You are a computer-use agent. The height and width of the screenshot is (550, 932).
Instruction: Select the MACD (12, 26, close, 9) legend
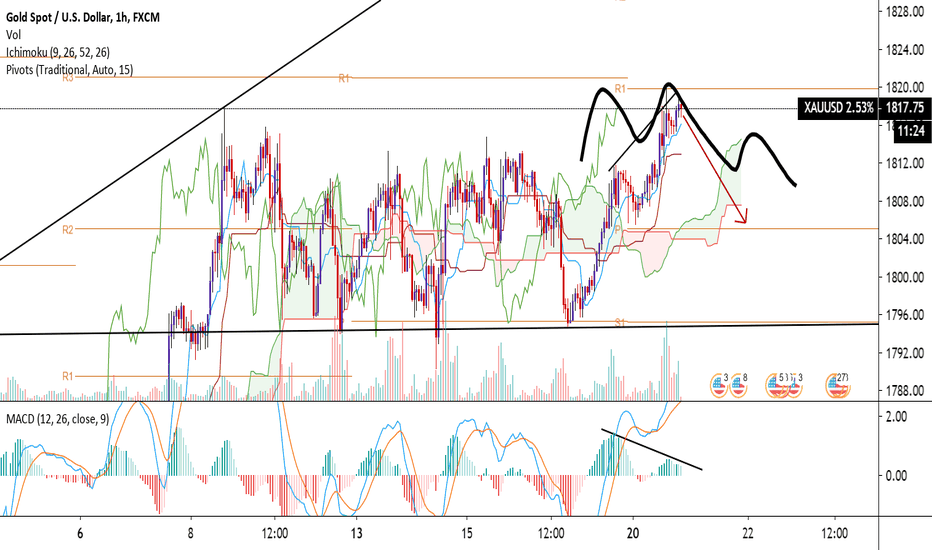click(x=58, y=419)
